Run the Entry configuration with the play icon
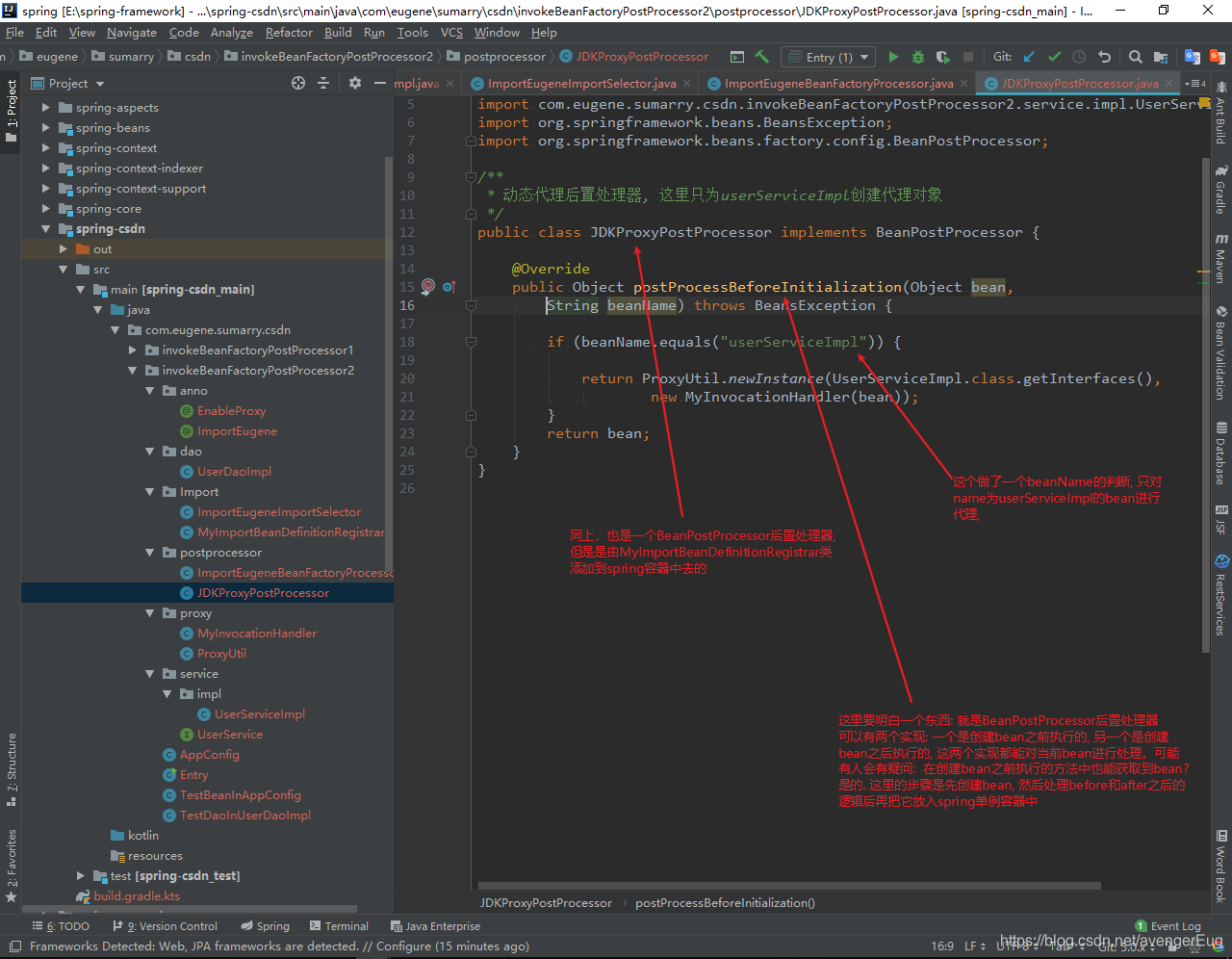The image size is (1232, 959). click(893, 57)
